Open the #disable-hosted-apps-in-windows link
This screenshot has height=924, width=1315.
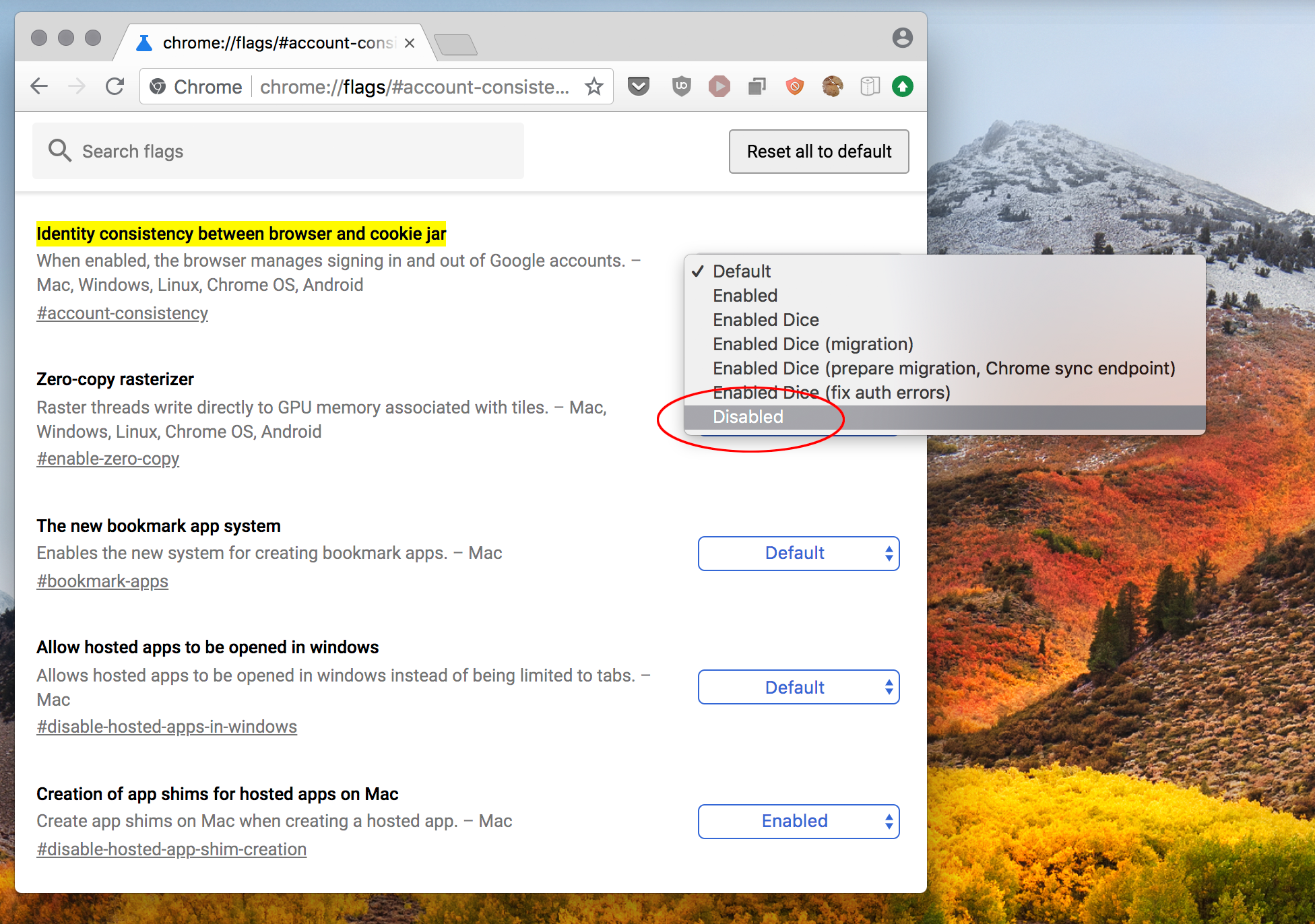(166, 727)
